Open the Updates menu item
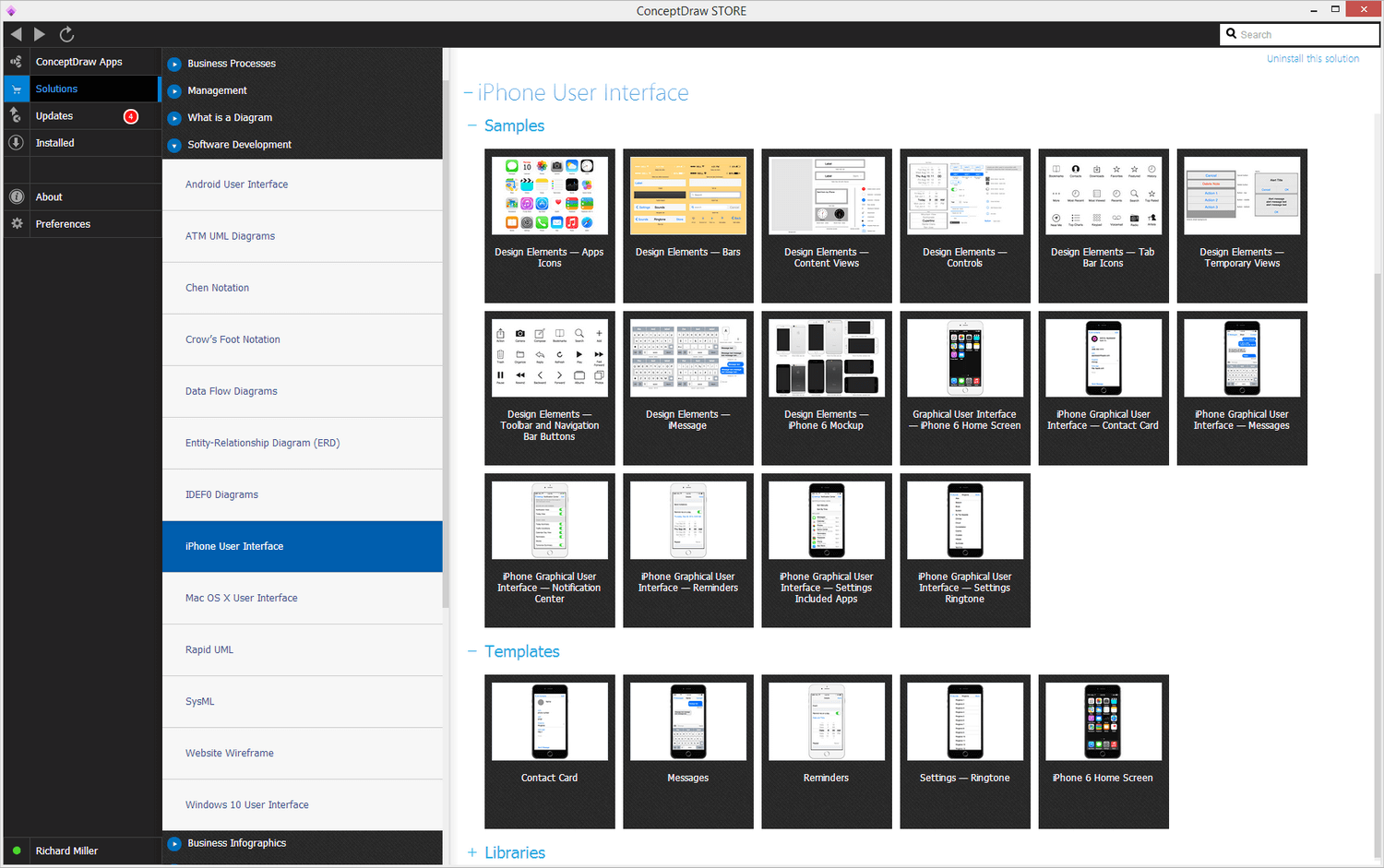The width and height of the screenshot is (1384, 868). (82, 115)
